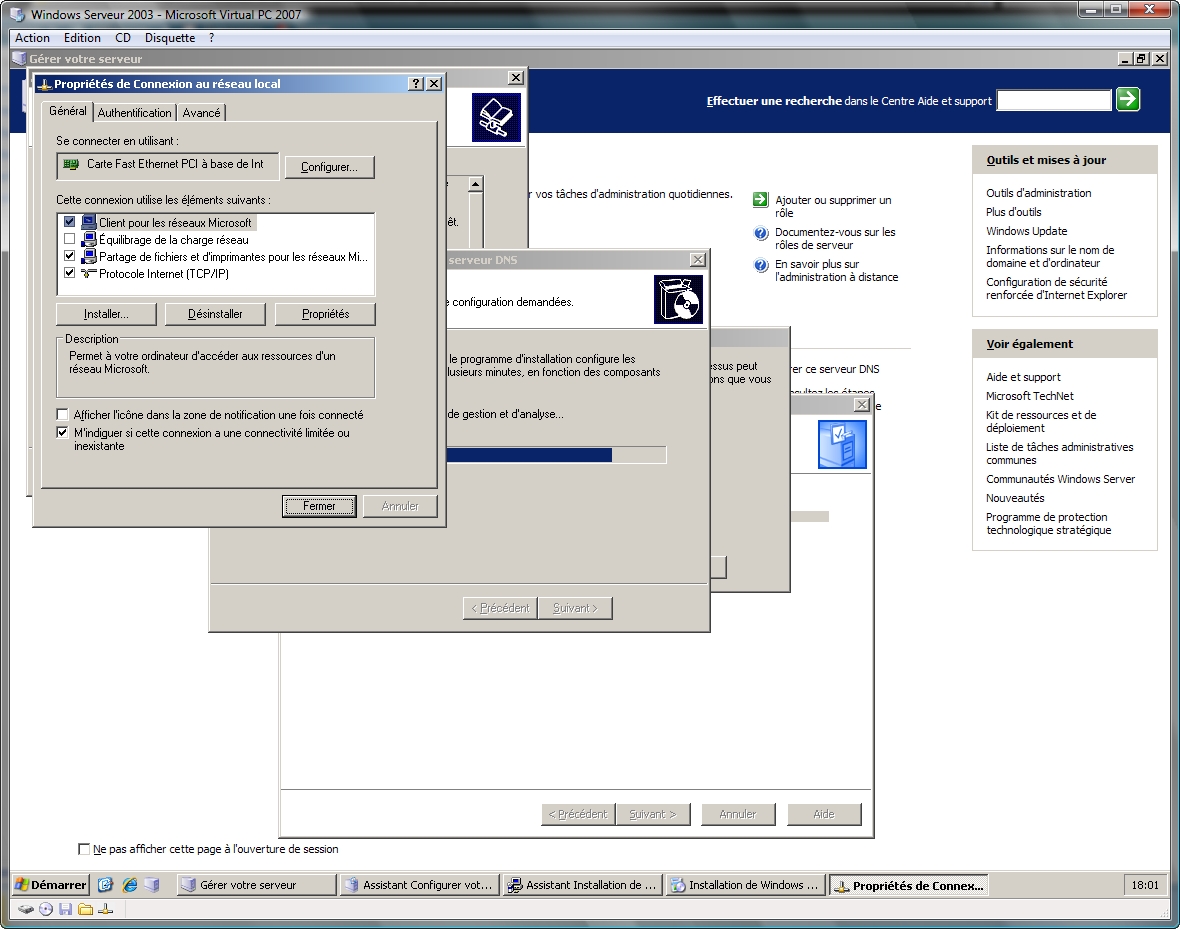Screen dimensions: 1180x929
Task: Uncheck Protocole Internet (TCP/IP)
Action: (x=70, y=273)
